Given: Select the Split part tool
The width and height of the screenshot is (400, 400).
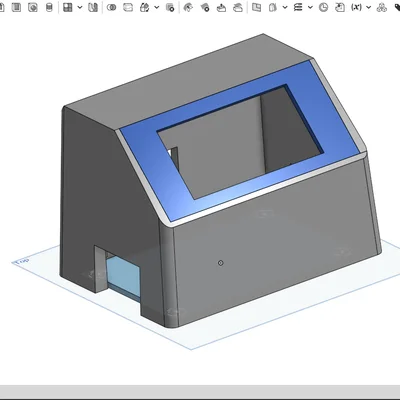Looking at the screenshot, I should (128, 7).
